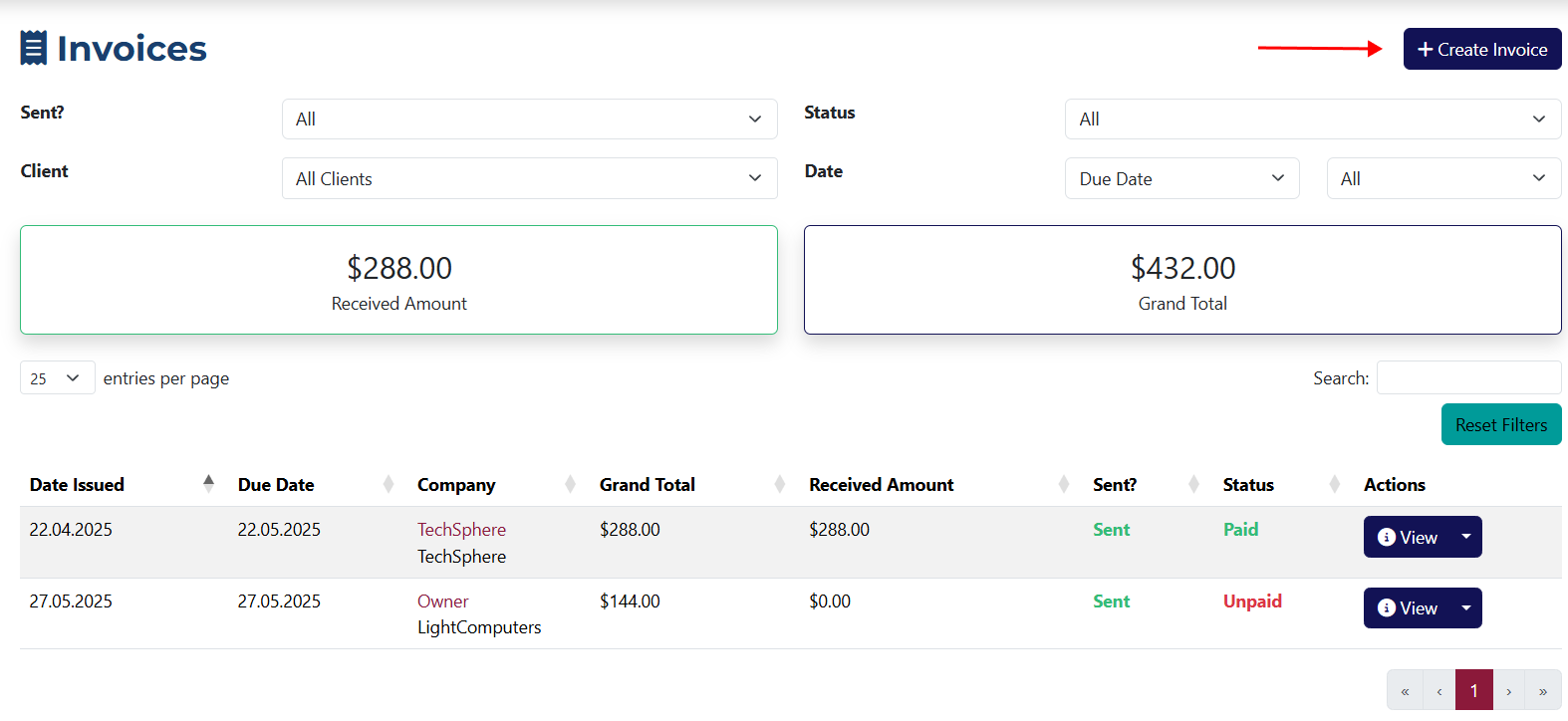Click the Paid status text
The height and width of the screenshot is (721, 1568).
tap(1240, 529)
